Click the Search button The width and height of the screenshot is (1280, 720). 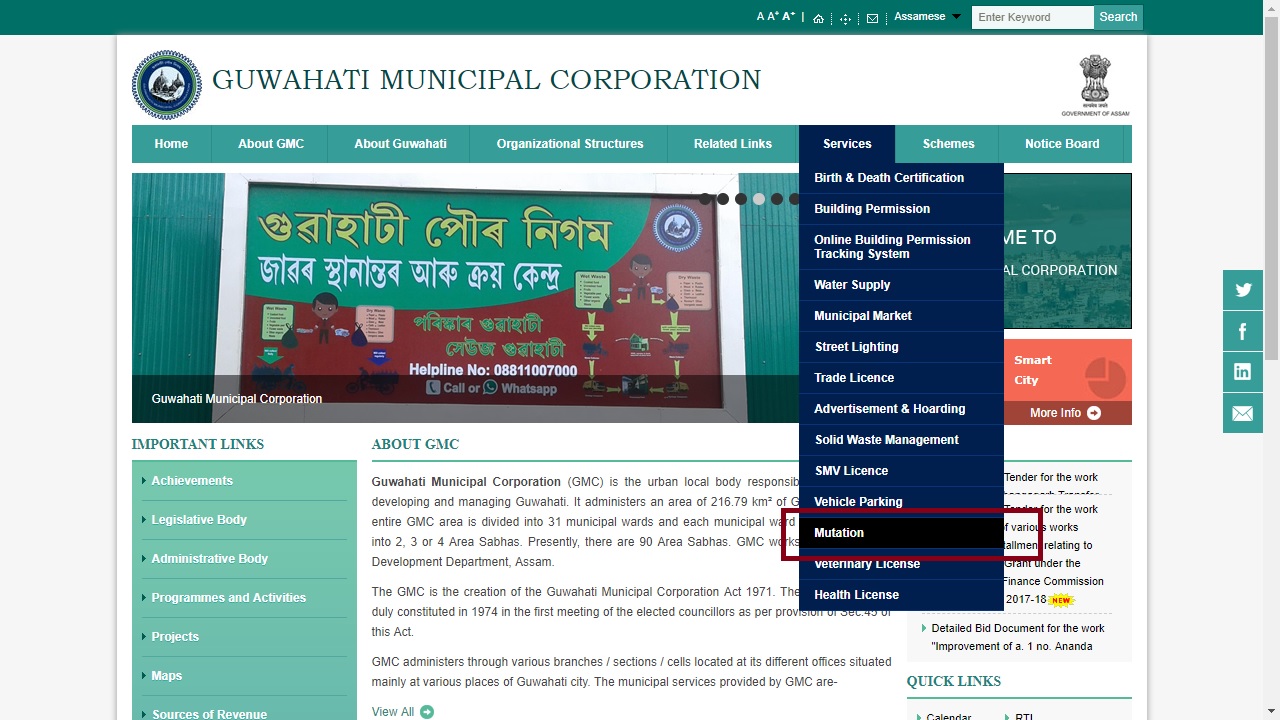[x=1117, y=17]
